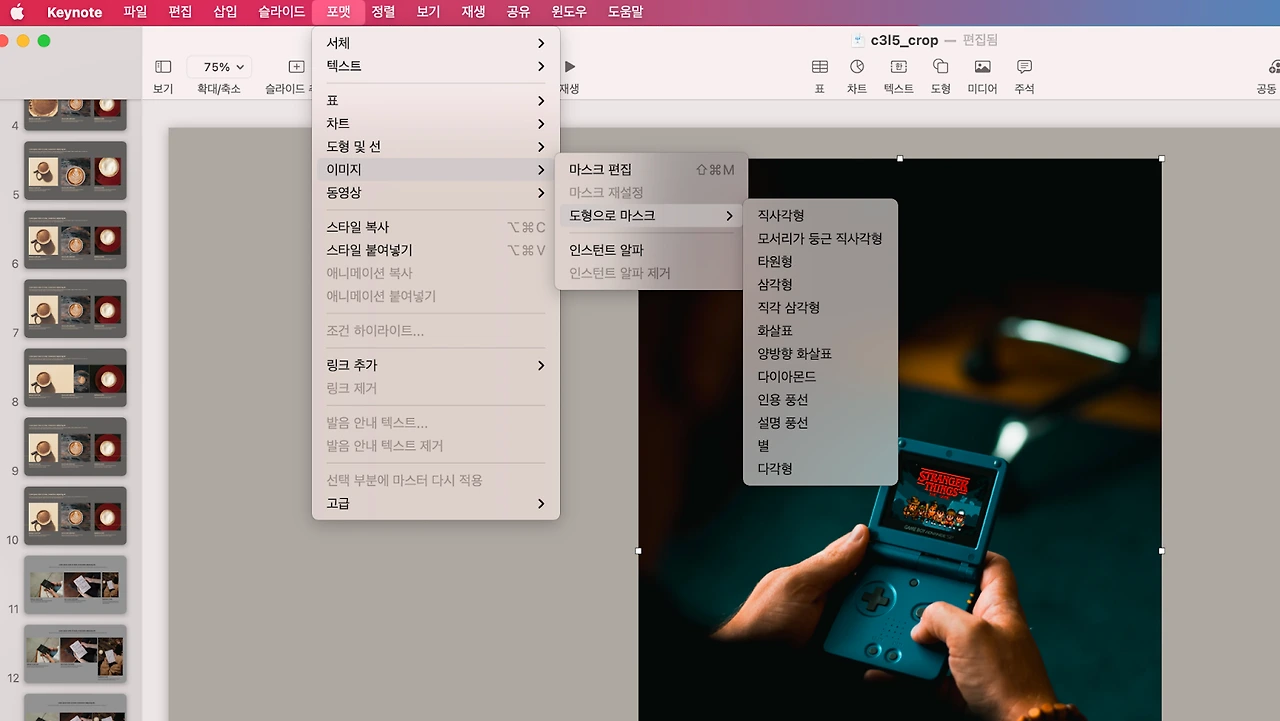Select slide 7 thumbnail
This screenshot has width=1280, height=721.
[x=75, y=308]
